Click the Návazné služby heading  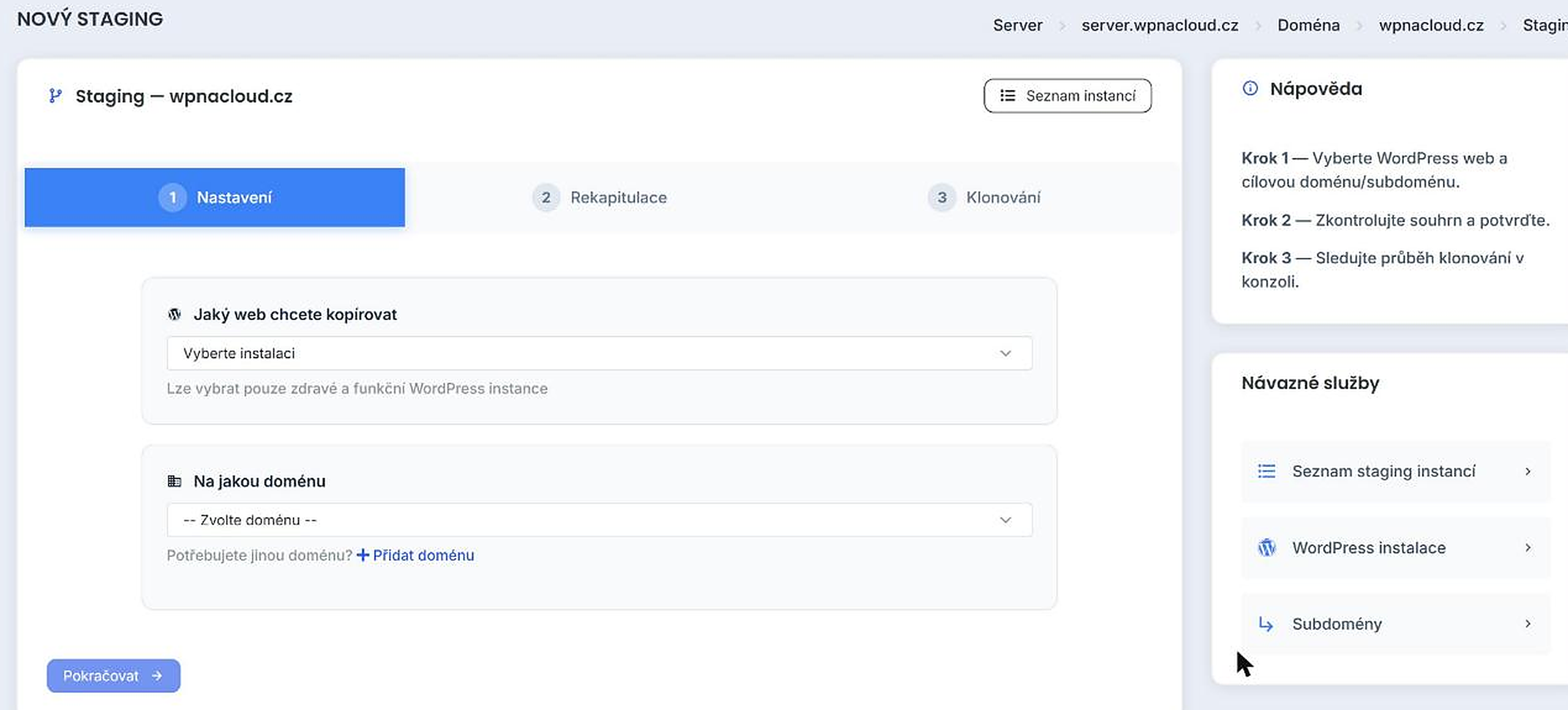(1310, 383)
